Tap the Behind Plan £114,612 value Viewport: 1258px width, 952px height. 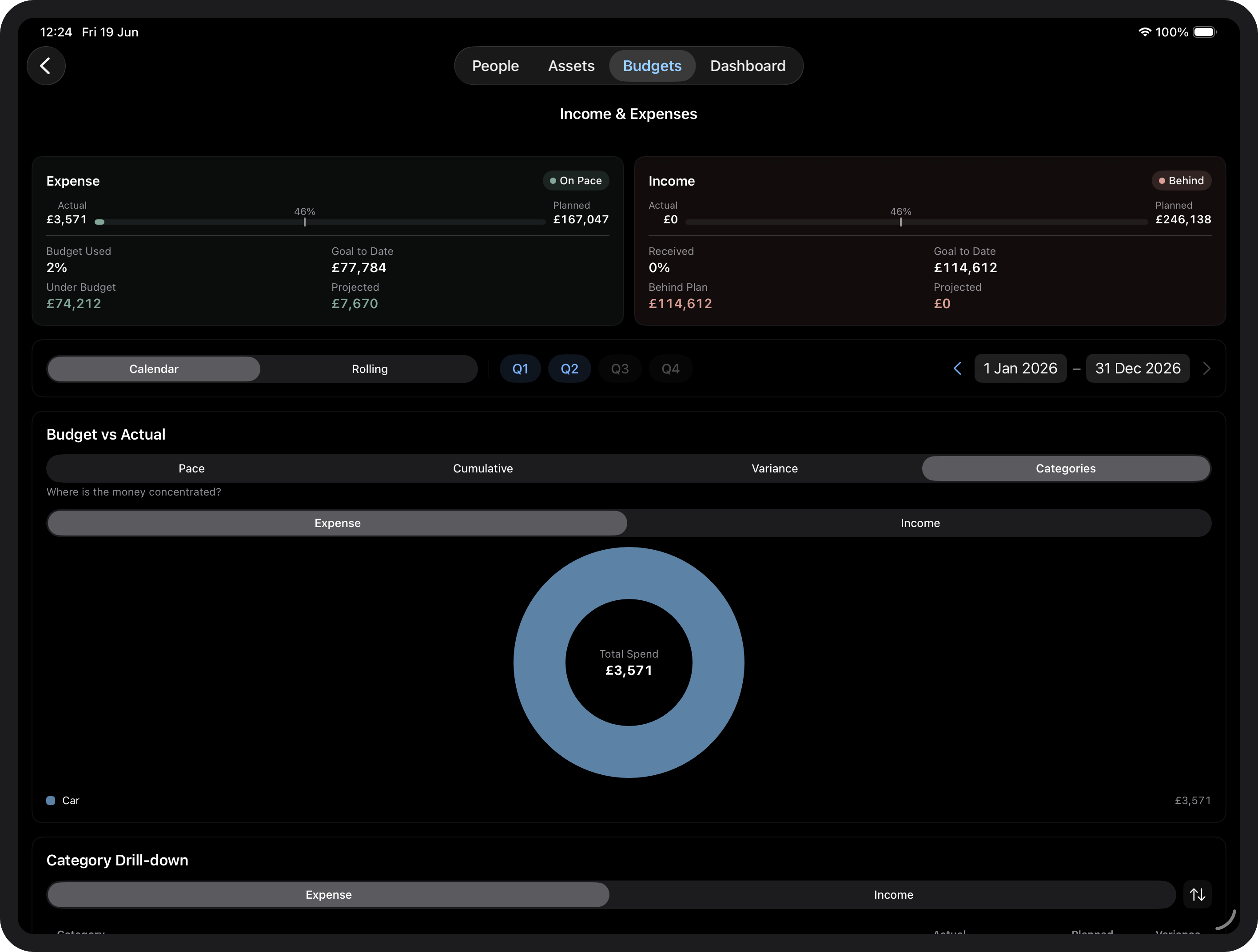[680, 304]
